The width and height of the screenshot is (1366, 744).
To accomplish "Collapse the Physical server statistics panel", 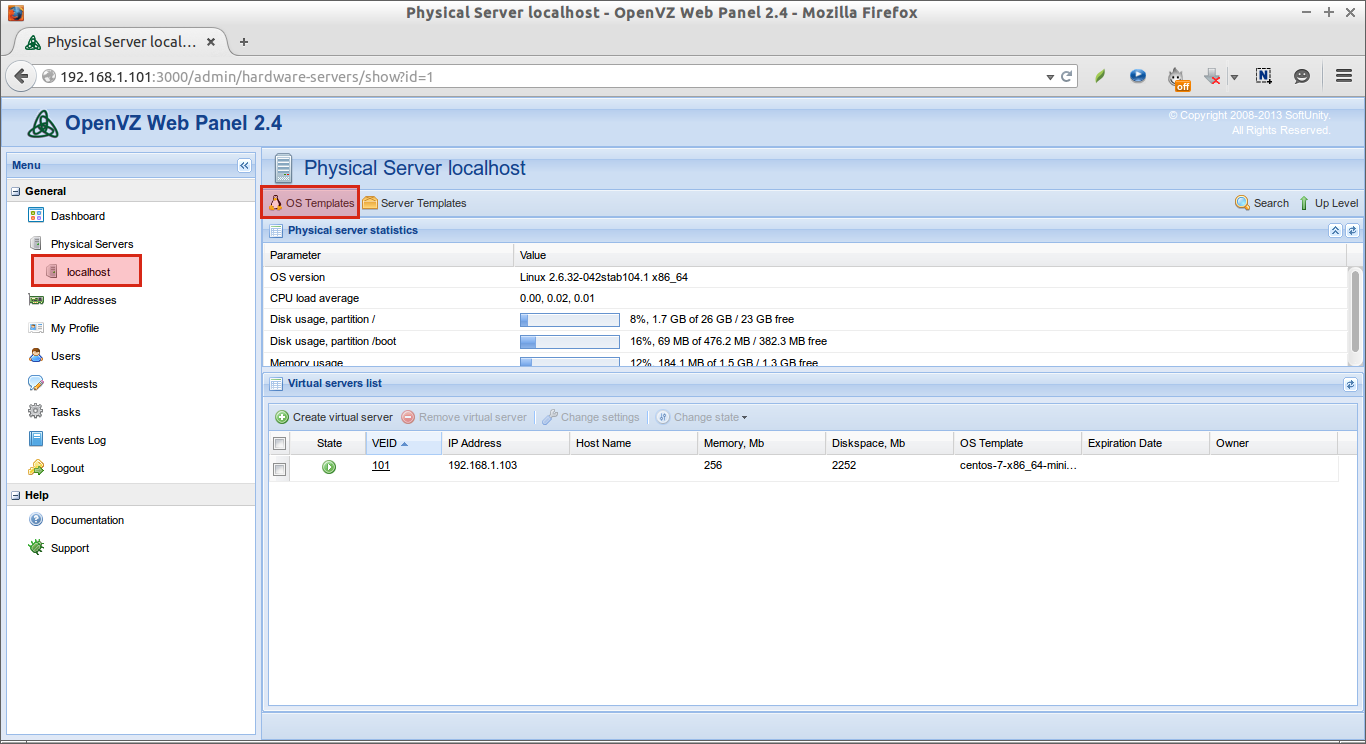I will click(x=1335, y=230).
